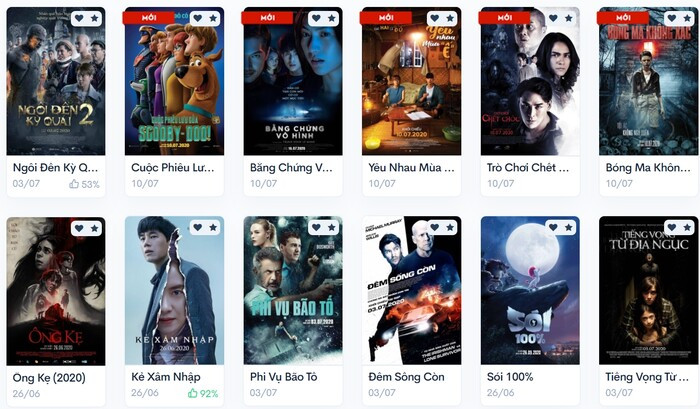
Task: Click star icon on Kẻ Xâm Nhập poster
Action: coord(213,227)
